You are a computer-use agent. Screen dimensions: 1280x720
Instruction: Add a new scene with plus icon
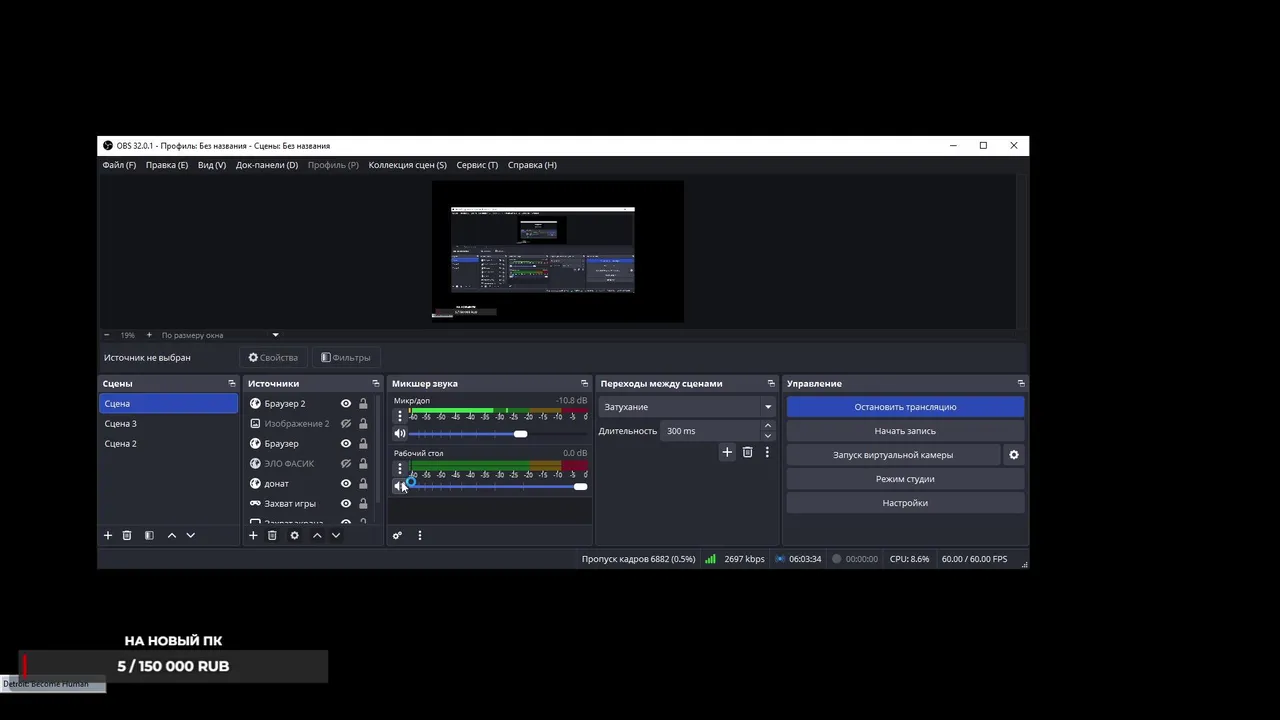click(x=108, y=535)
